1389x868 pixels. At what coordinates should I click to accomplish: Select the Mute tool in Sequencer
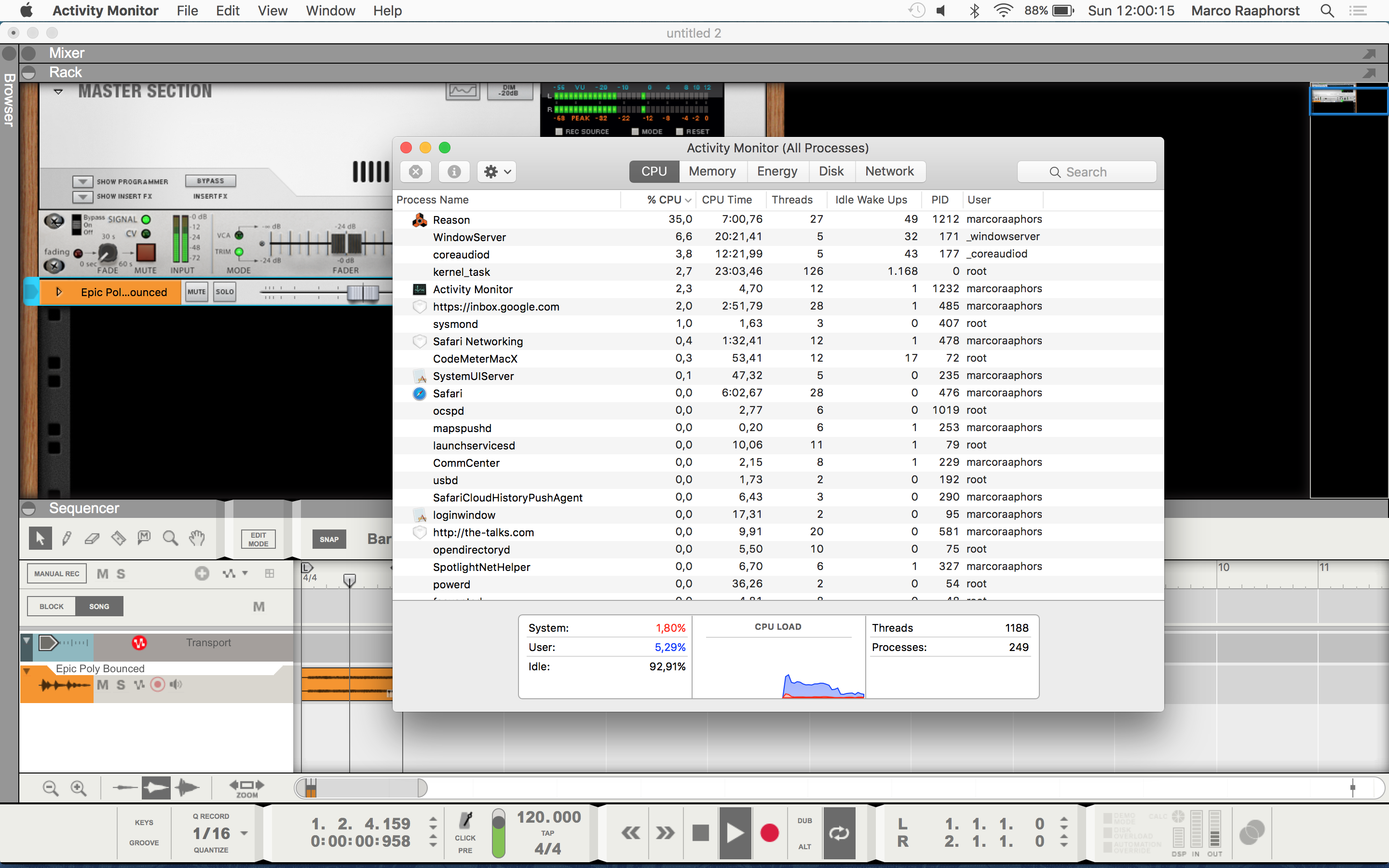point(144,538)
